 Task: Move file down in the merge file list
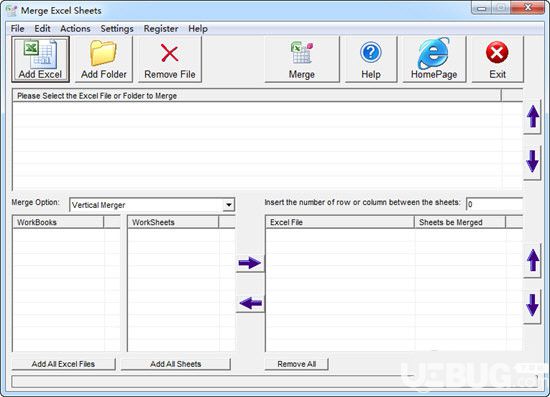[x=533, y=162]
